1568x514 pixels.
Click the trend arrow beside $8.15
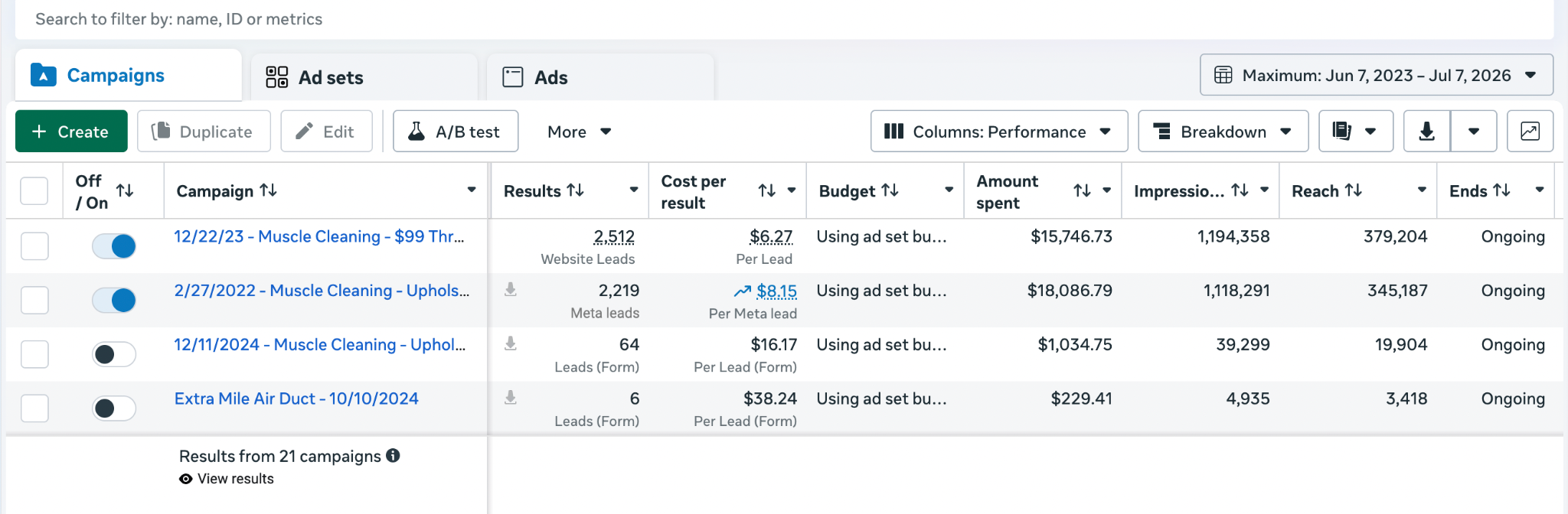click(x=742, y=291)
